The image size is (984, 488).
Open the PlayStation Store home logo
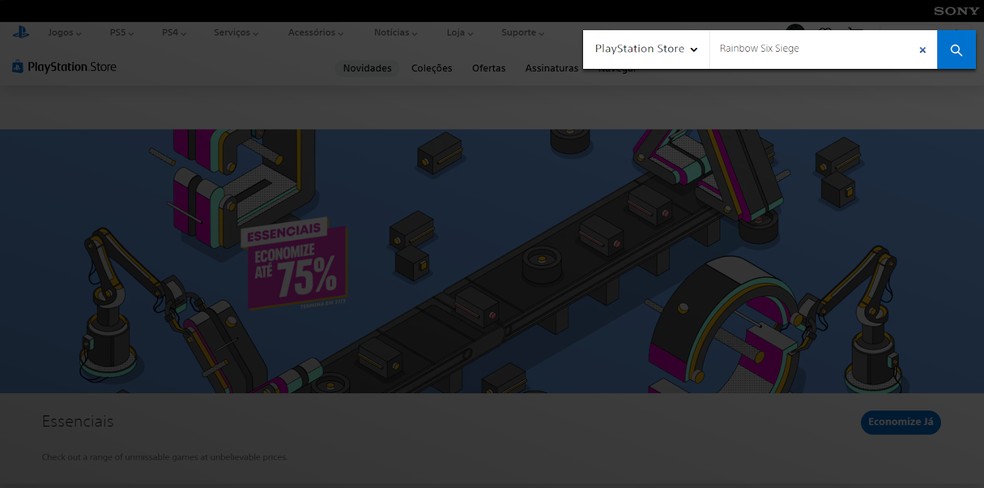[64, 66]
